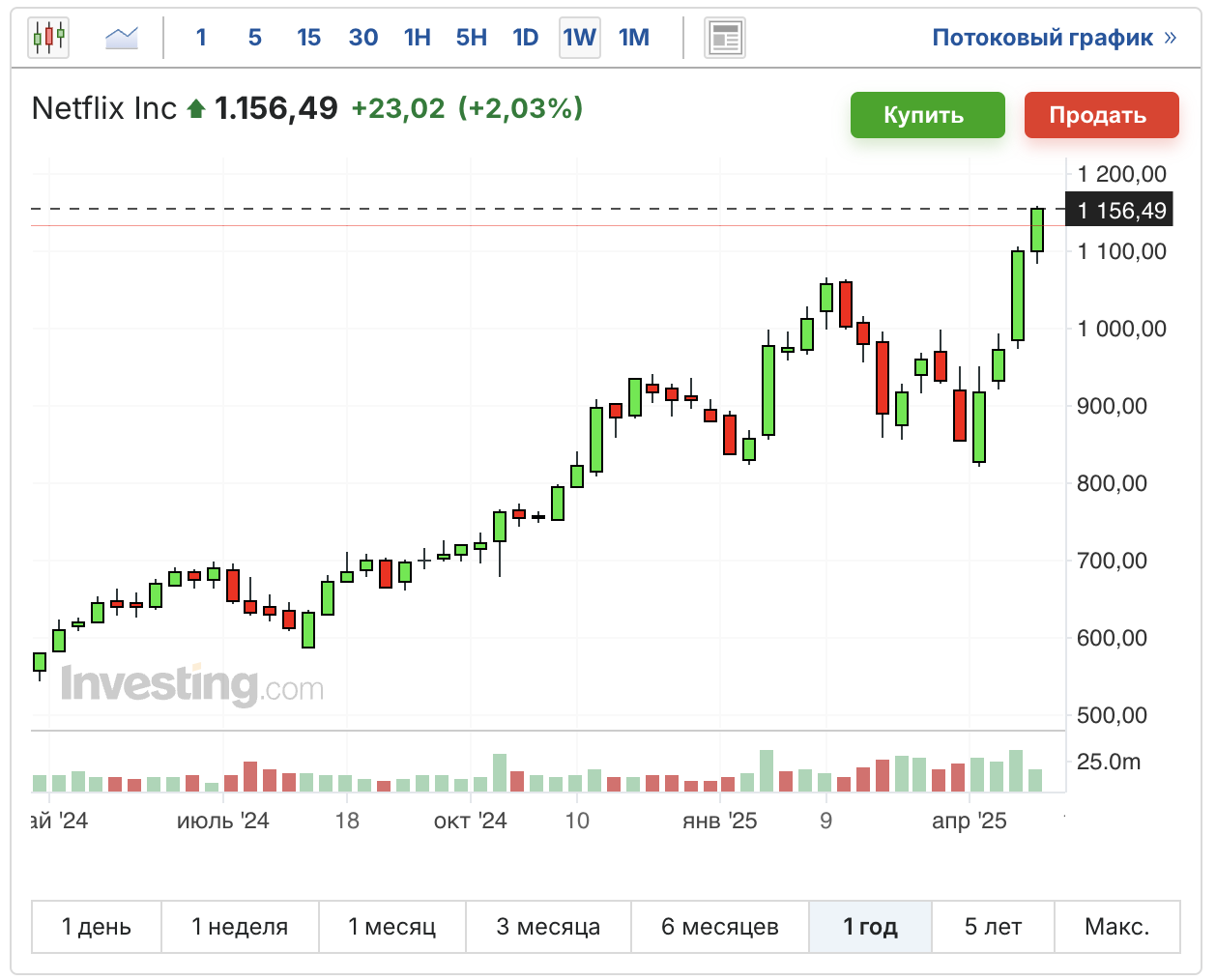This screenshot has height=980, width=1216.
Task: Select the 1 год range tab
Action: (x=871, y=927)
